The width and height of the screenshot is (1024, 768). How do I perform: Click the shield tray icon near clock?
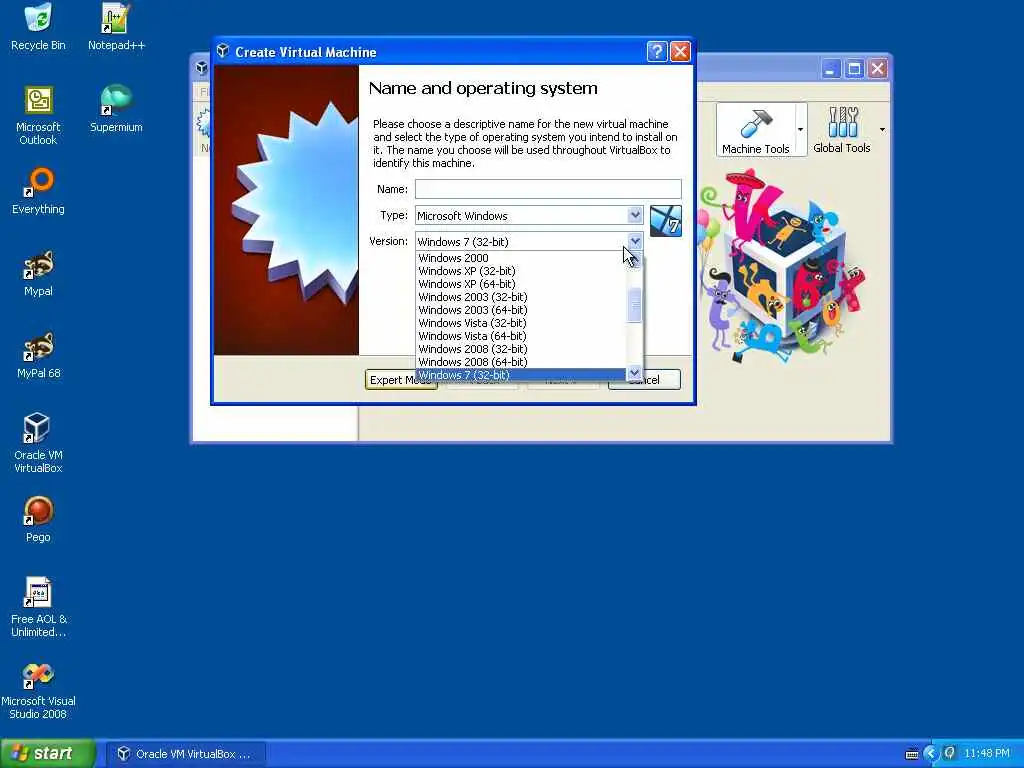pyautogui.click(x=950, y=753)
